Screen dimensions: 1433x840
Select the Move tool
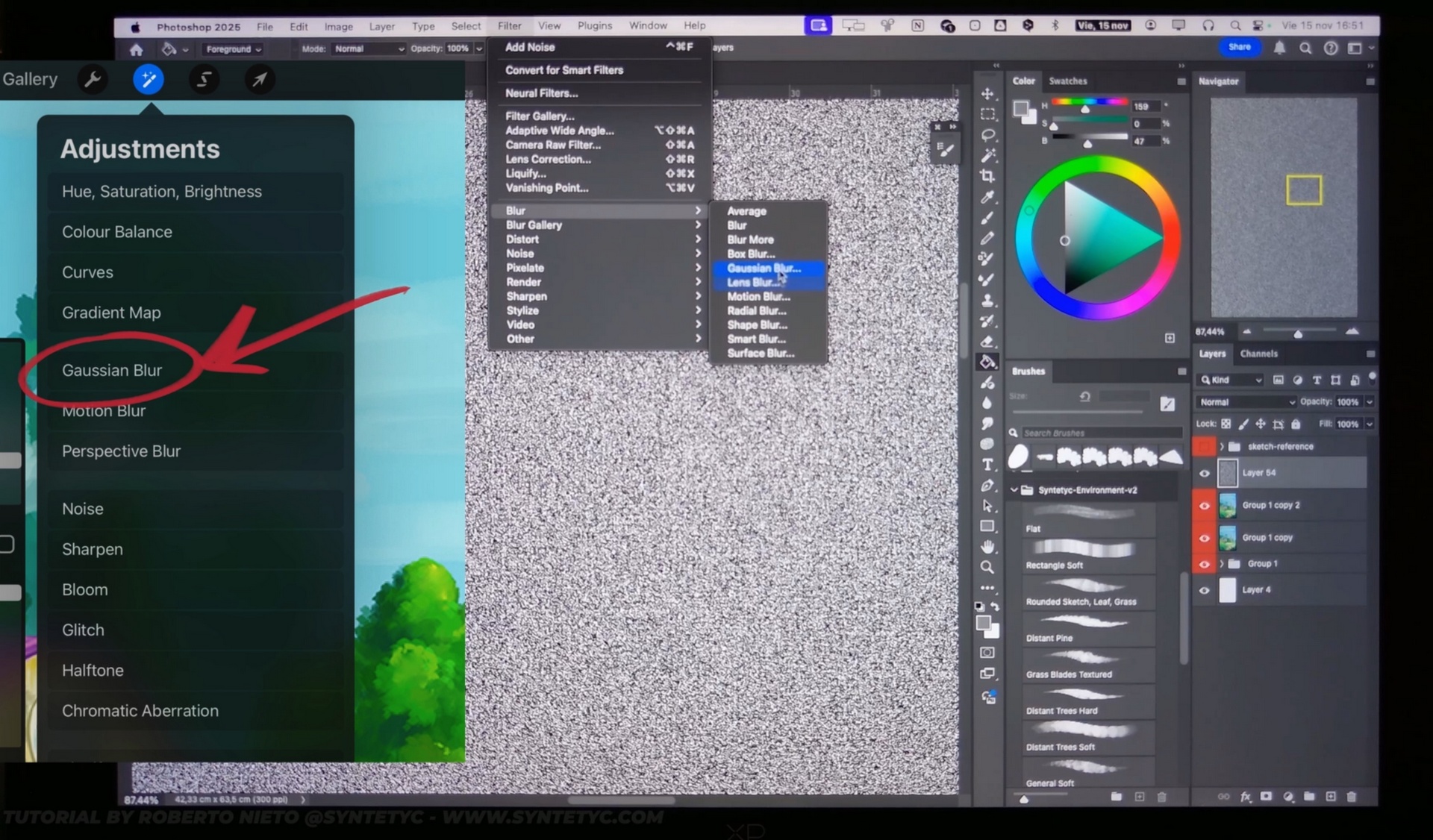click(987, 94)
